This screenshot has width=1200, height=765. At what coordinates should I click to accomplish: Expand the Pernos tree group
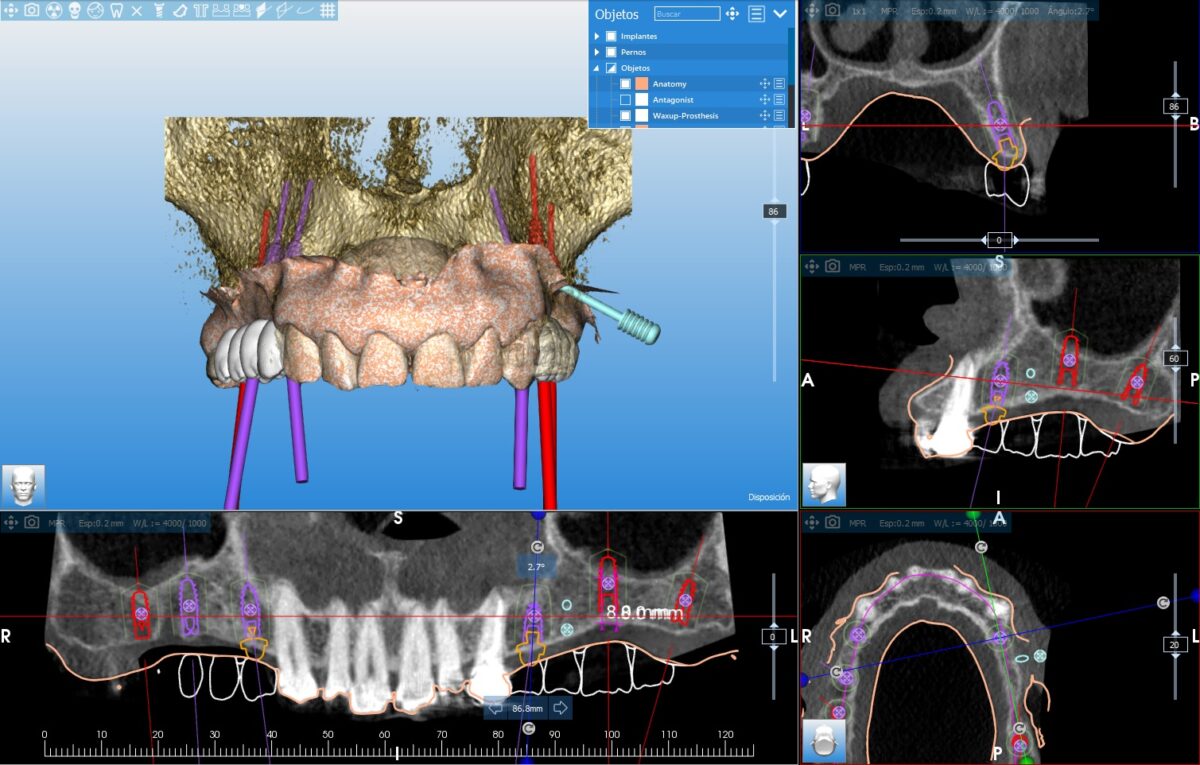597,52
